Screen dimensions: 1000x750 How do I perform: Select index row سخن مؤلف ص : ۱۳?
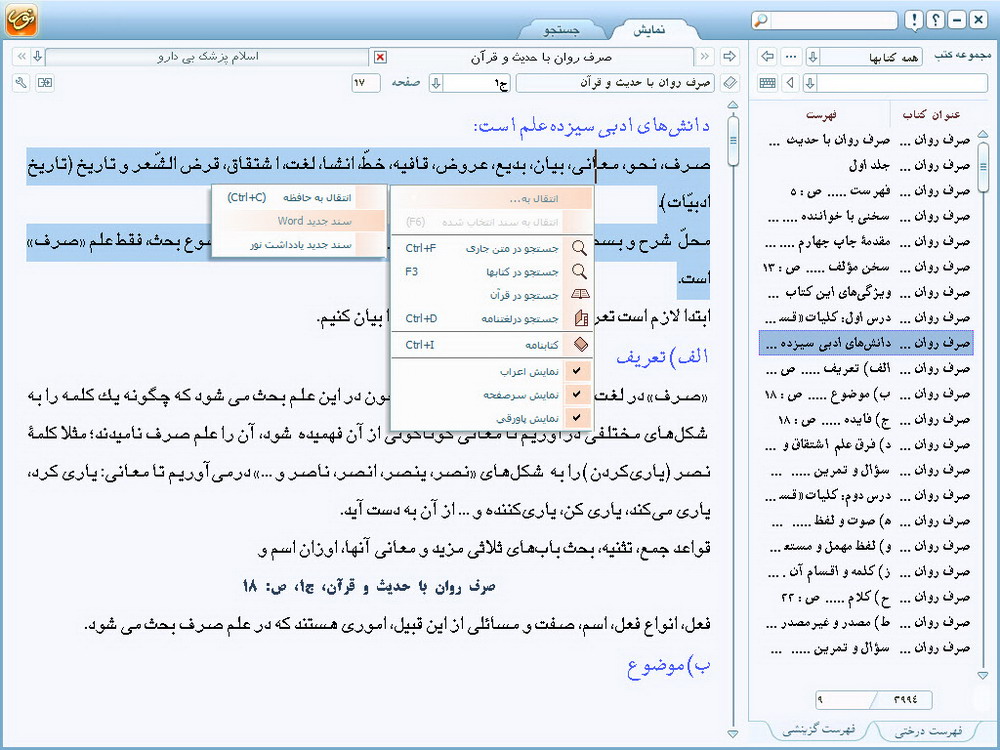[x=866, y=267]
